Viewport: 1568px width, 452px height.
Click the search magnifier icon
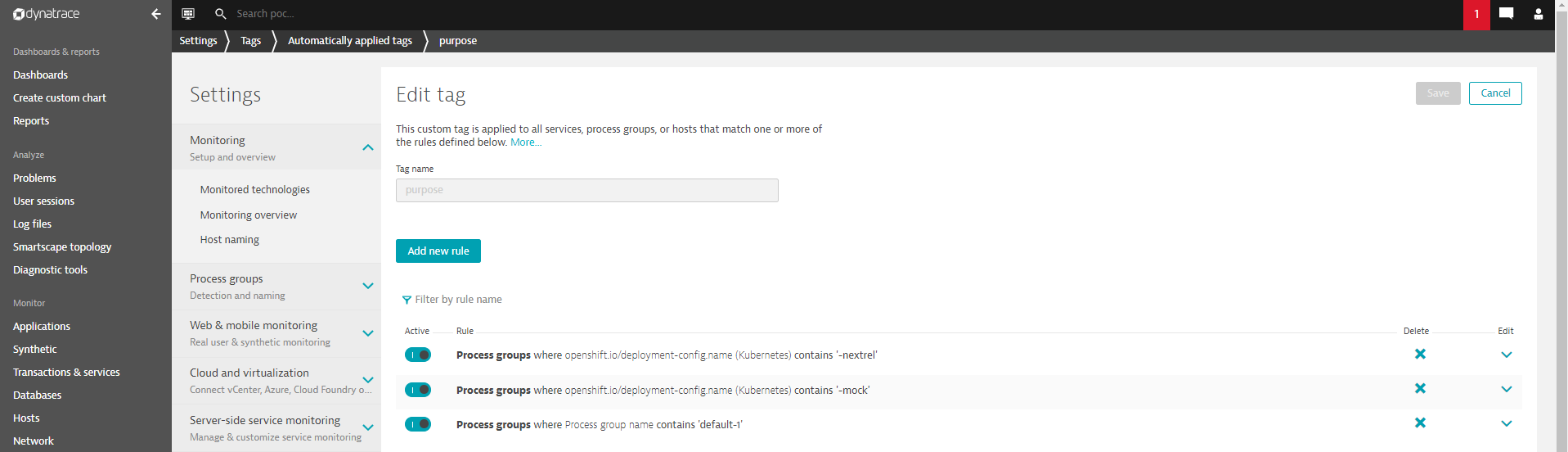click(220, 14)
